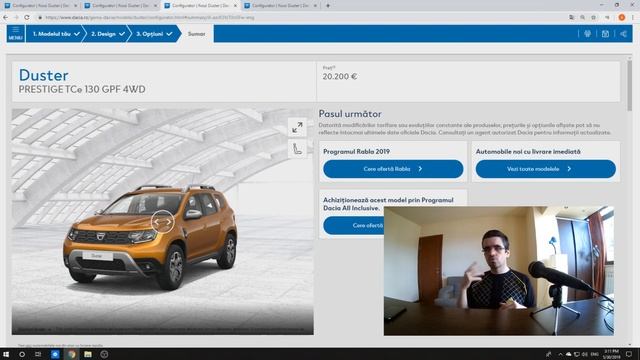Bookmark this page with star icon

(593, 18)
